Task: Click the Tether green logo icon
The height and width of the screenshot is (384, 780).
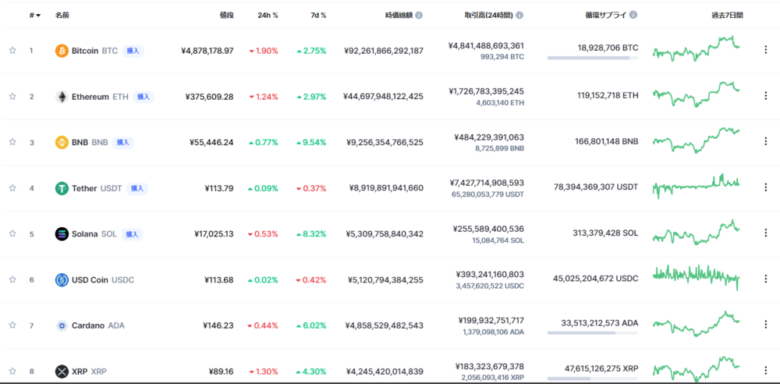Action: (62, 188)
